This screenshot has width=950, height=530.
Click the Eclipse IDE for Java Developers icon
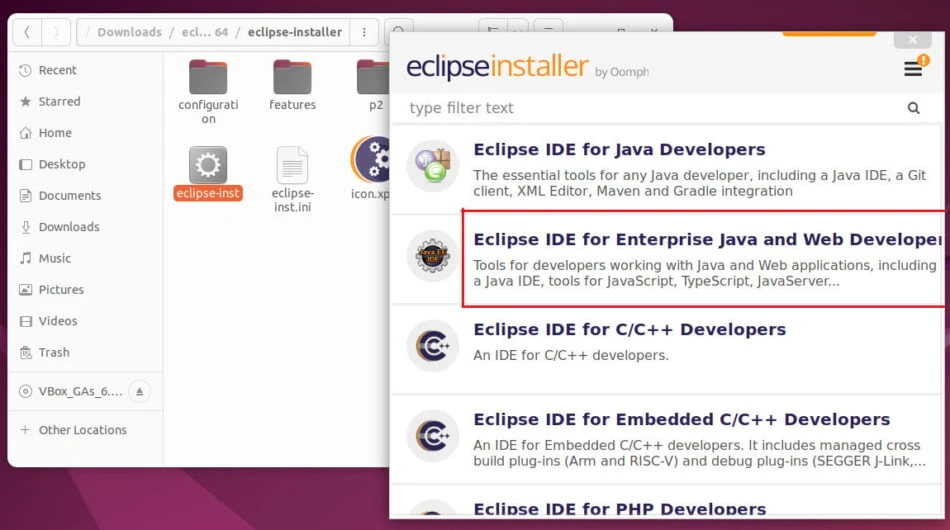433,166
